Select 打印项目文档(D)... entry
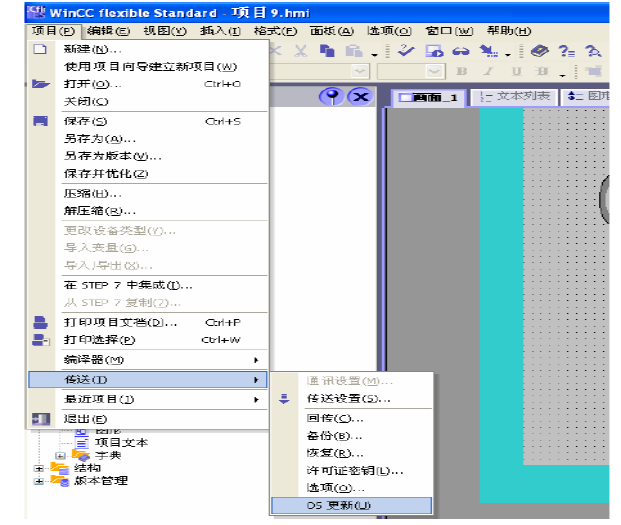Viewport: 621px width, 525px height. click(x=149, y=322)
